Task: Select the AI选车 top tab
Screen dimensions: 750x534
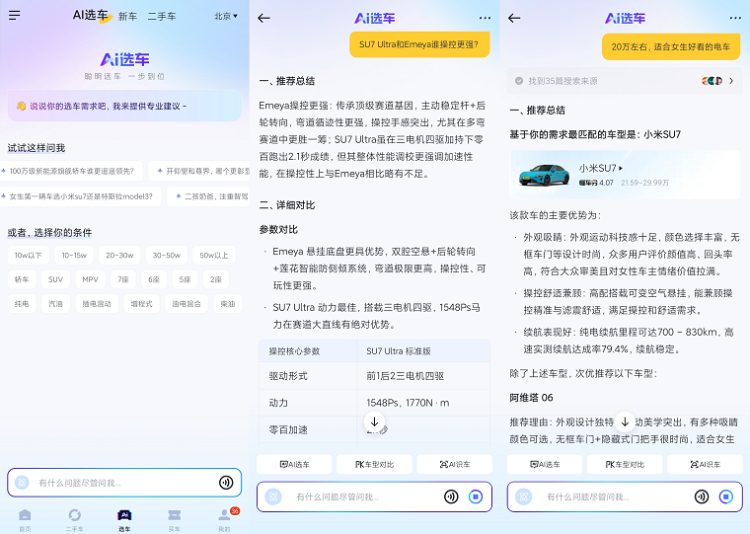Action: (x=91, y=16)
